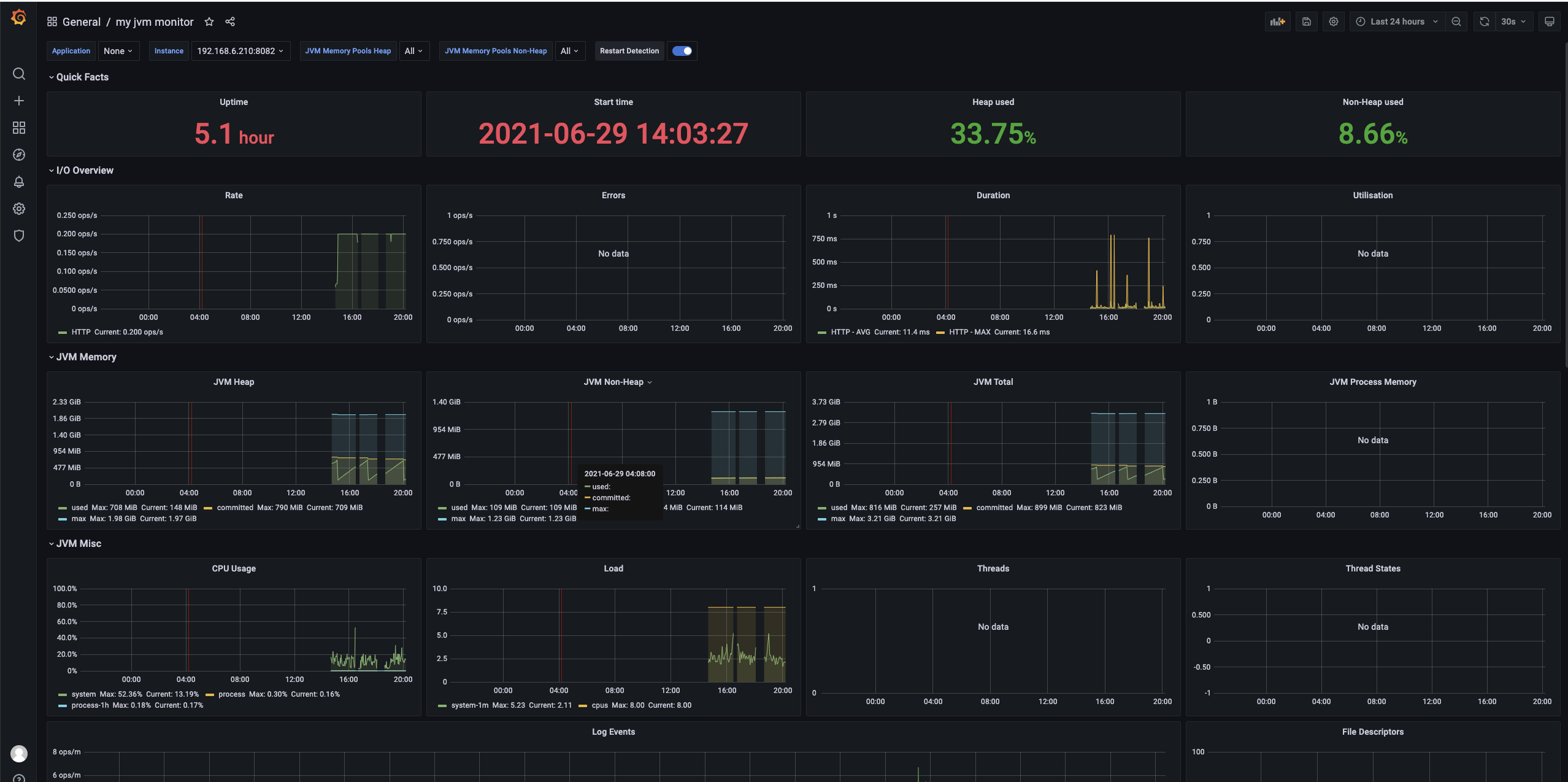
Task: Collapse the Quick Facts row
Action: click(82, 77)
